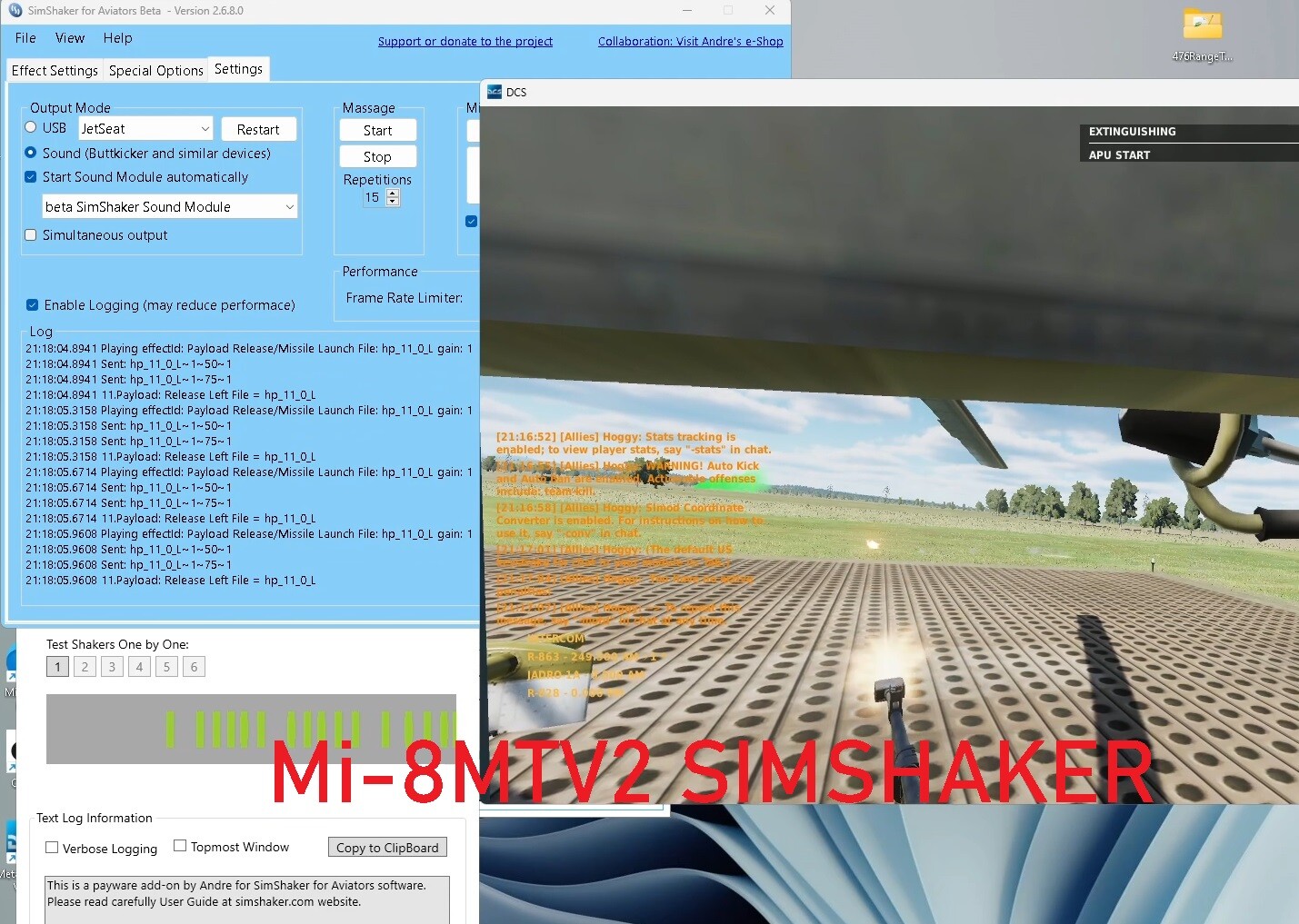The width and height of the screenshot is (1299, 924).
Task: Click the first log line Playing effectId Payload Release
Action: coord(249,348)
